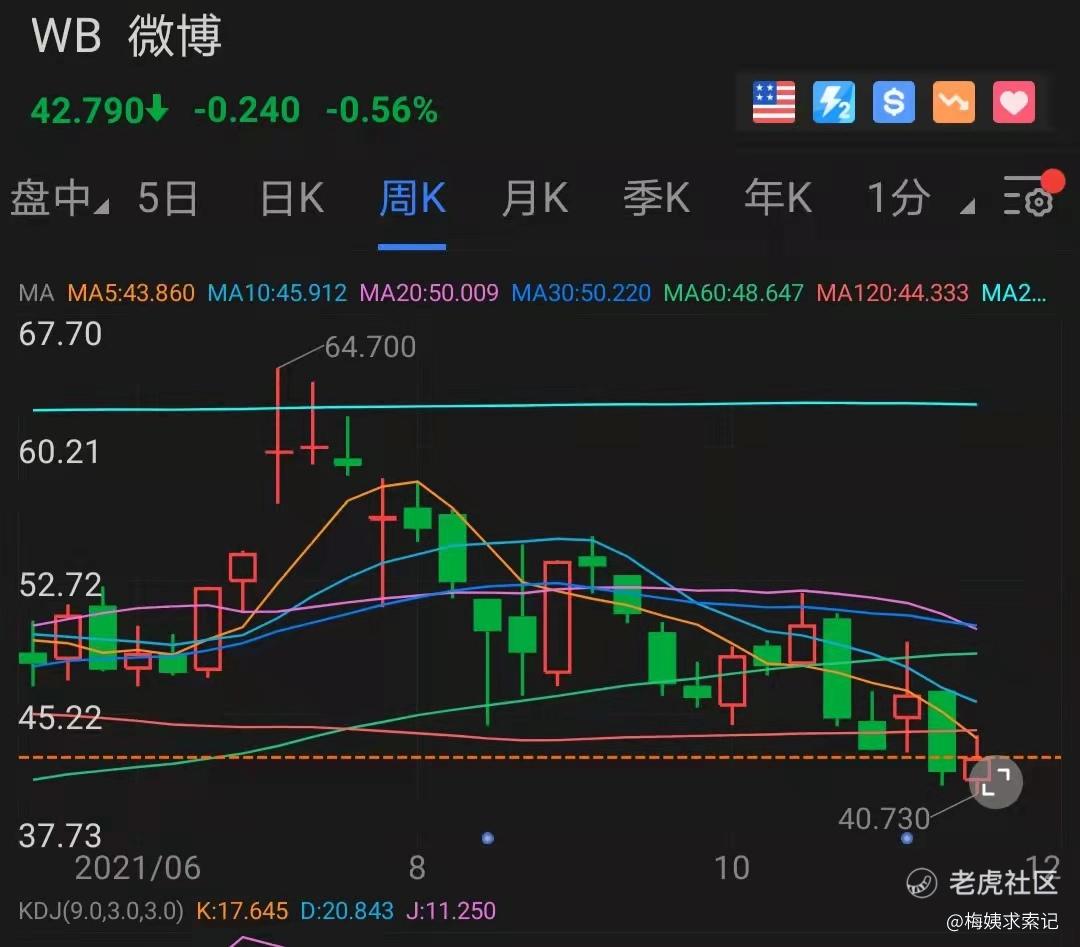Tap the -0.240 price change value
This screenshot has width=1080, height=947.
(247, 110)
